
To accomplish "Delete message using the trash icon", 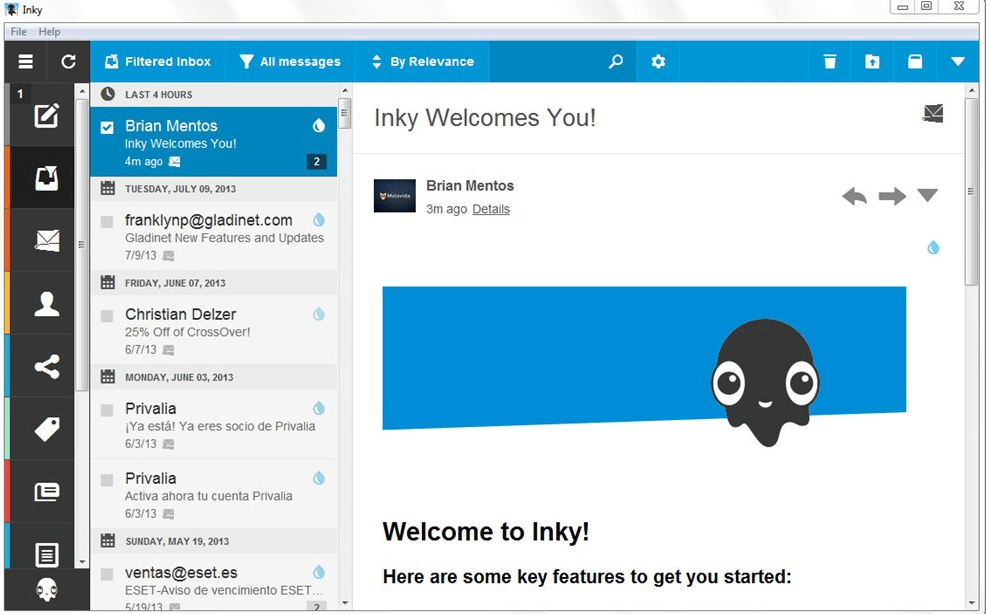I will pyautogui.click(x=829, y=62).
